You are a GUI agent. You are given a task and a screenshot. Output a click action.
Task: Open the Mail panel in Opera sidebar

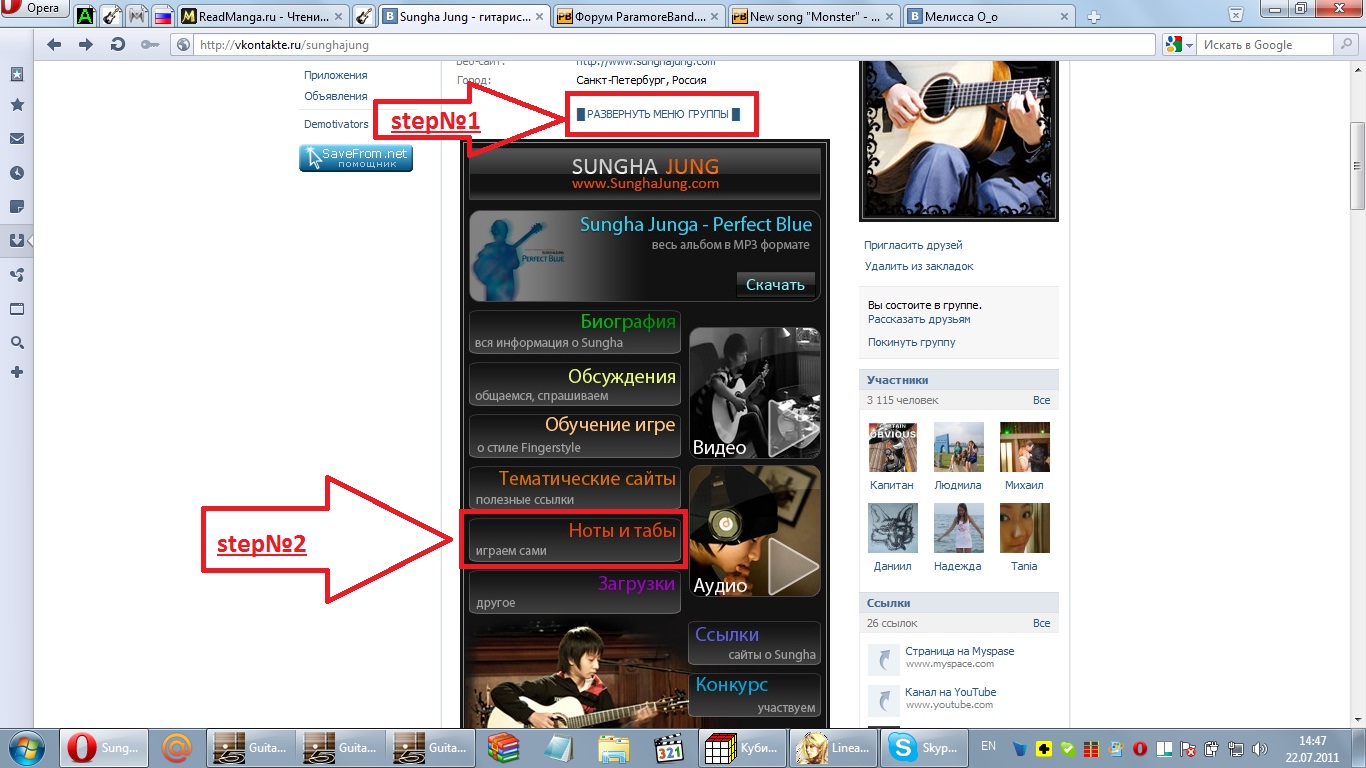17,139
